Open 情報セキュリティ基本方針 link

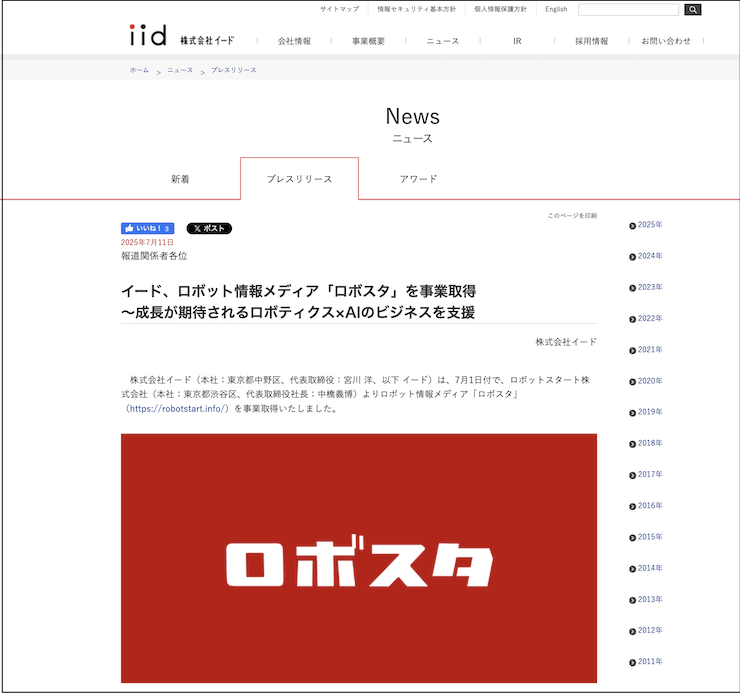416,9
